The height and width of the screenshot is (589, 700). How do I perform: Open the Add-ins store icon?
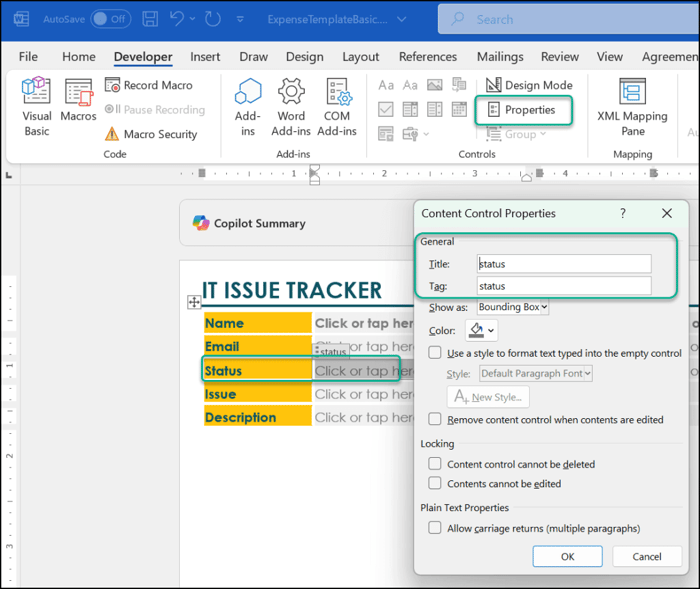pyautogui.click(x=247, y=106)
